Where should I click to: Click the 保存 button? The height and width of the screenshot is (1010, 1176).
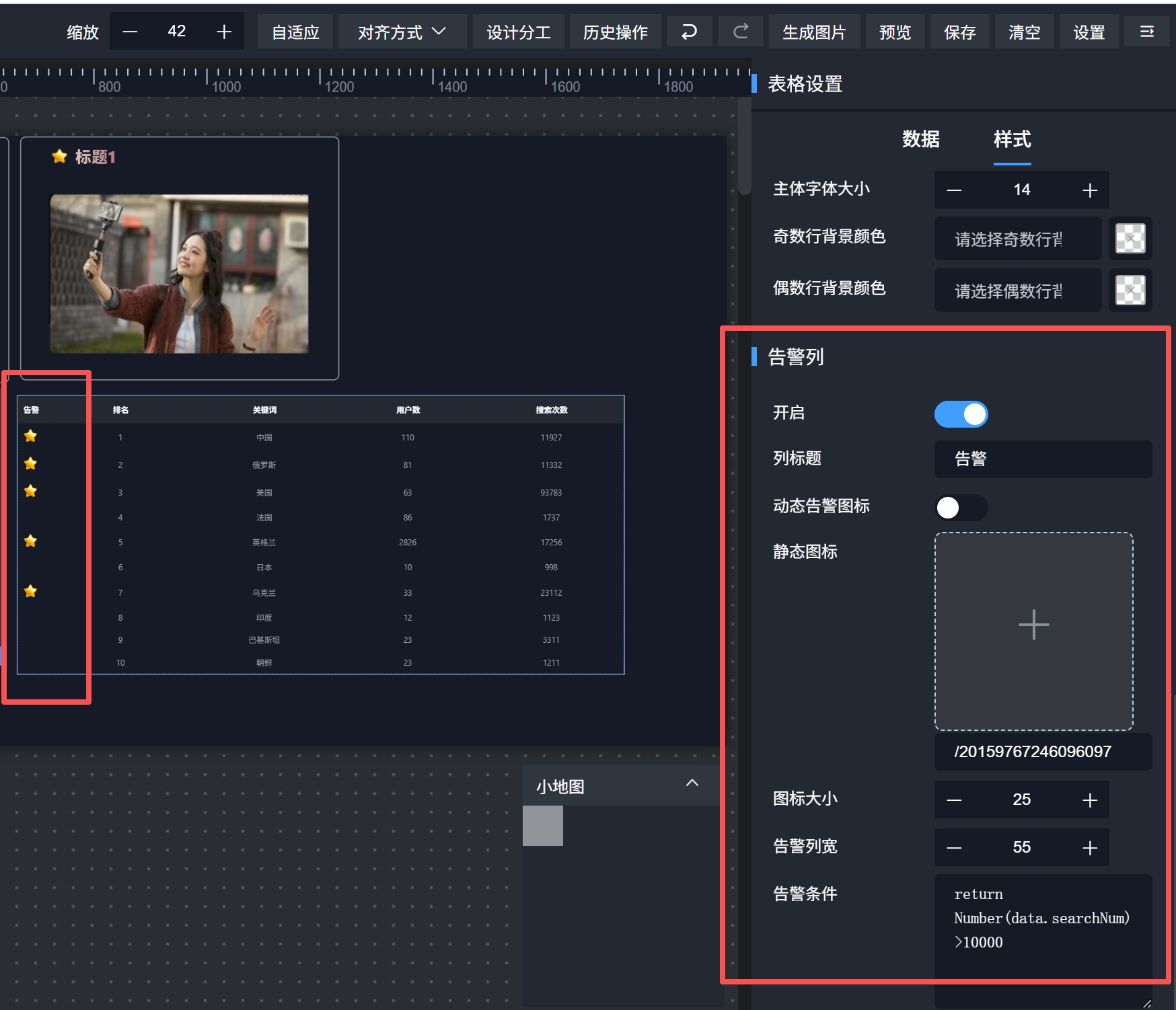click(x=960, y=32)
